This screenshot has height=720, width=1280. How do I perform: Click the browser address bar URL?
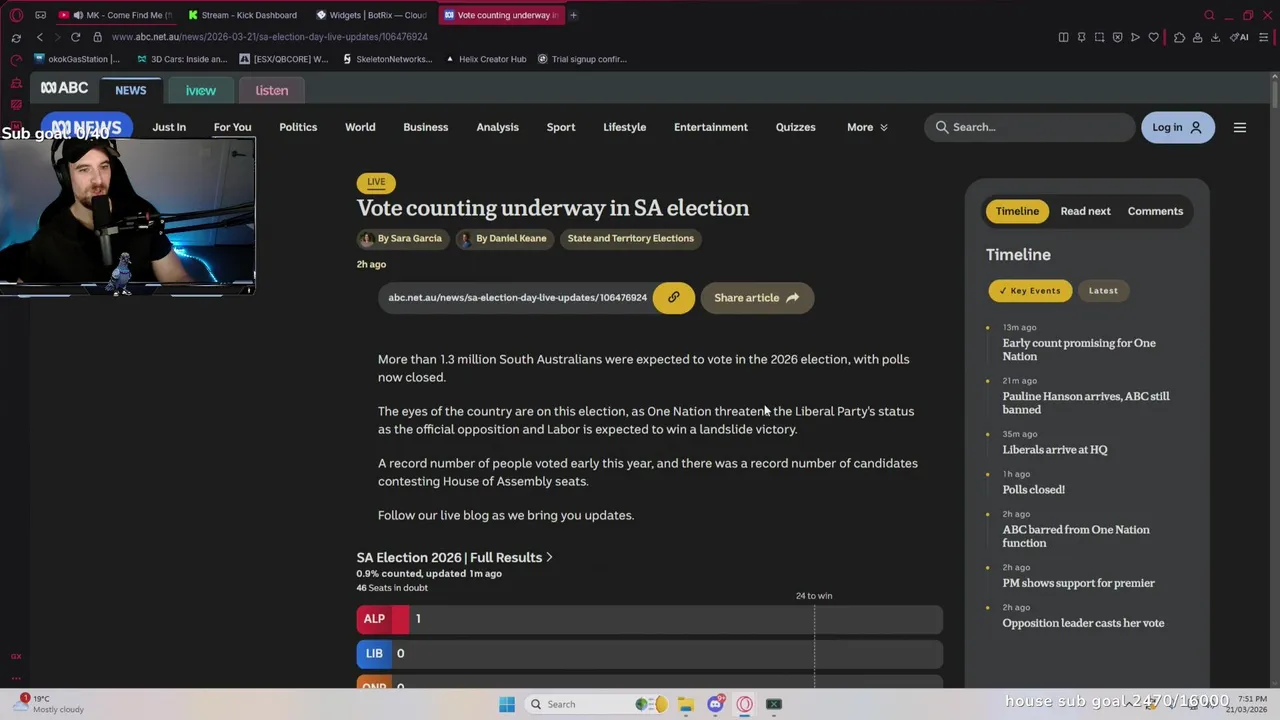pyautogui.click(x=270, y=37)
